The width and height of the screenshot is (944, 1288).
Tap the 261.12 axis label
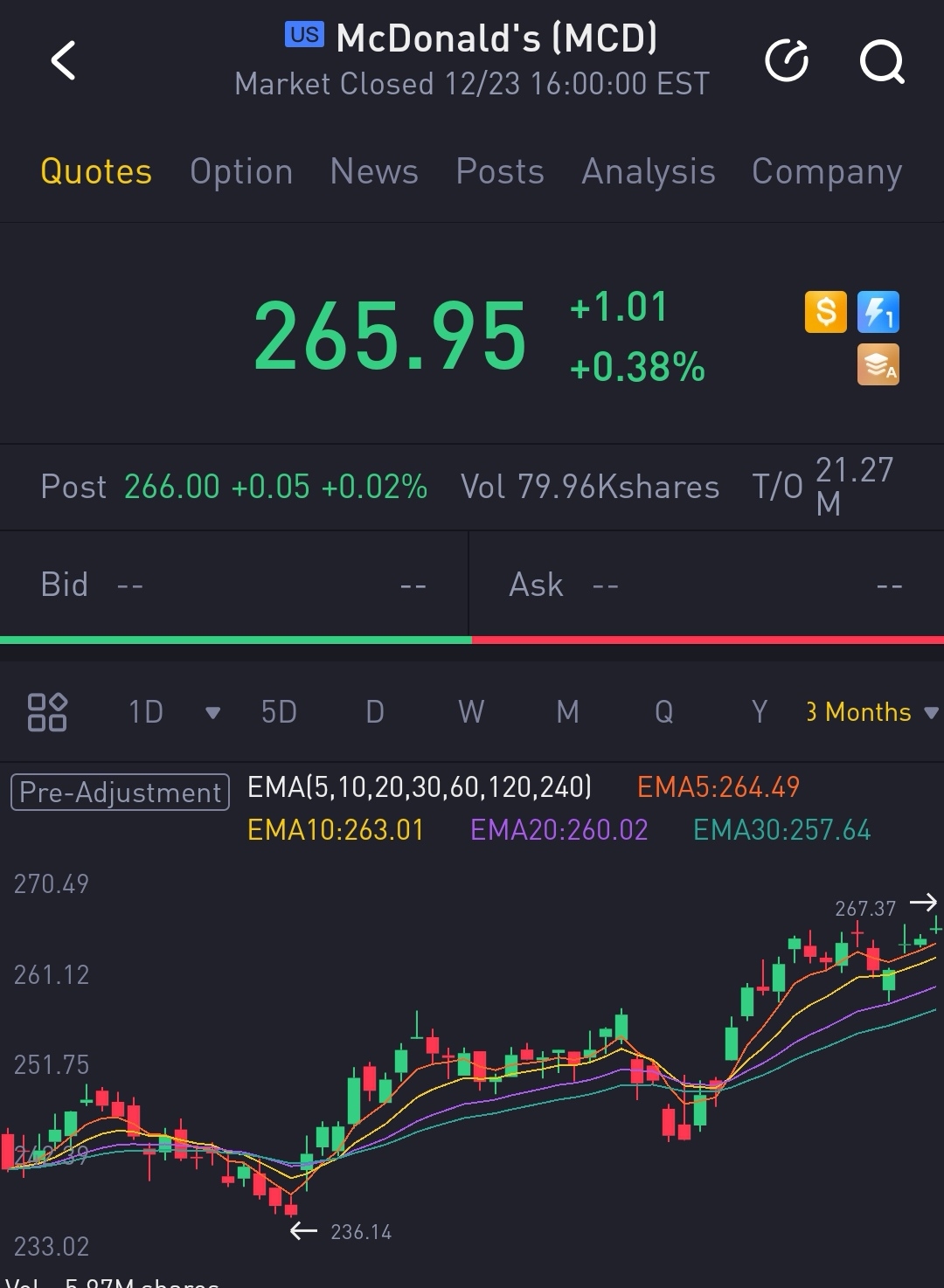tap(52, 974)
